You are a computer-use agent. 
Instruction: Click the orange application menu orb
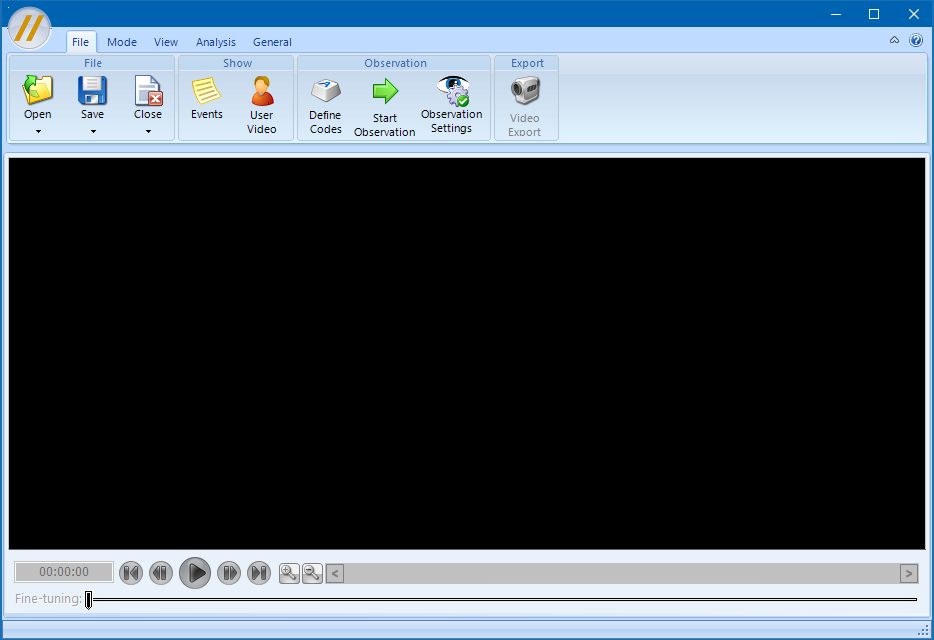pyautogui.click(x=30, y=28)
